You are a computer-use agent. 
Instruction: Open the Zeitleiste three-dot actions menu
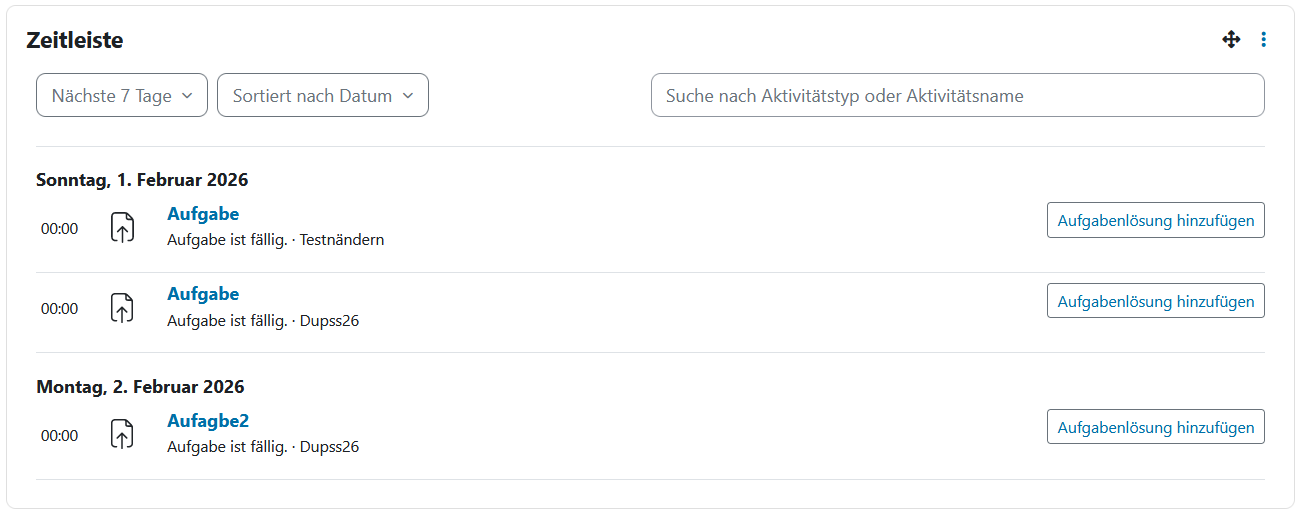tap(1263, 40)
